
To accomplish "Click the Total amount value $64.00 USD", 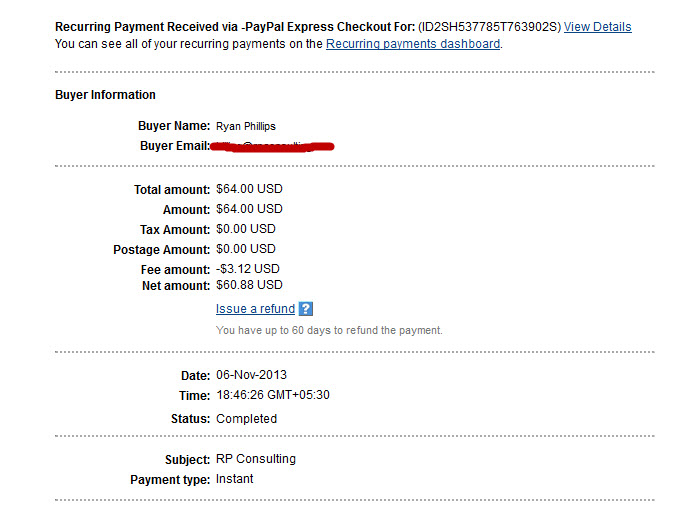I will 249,189.
